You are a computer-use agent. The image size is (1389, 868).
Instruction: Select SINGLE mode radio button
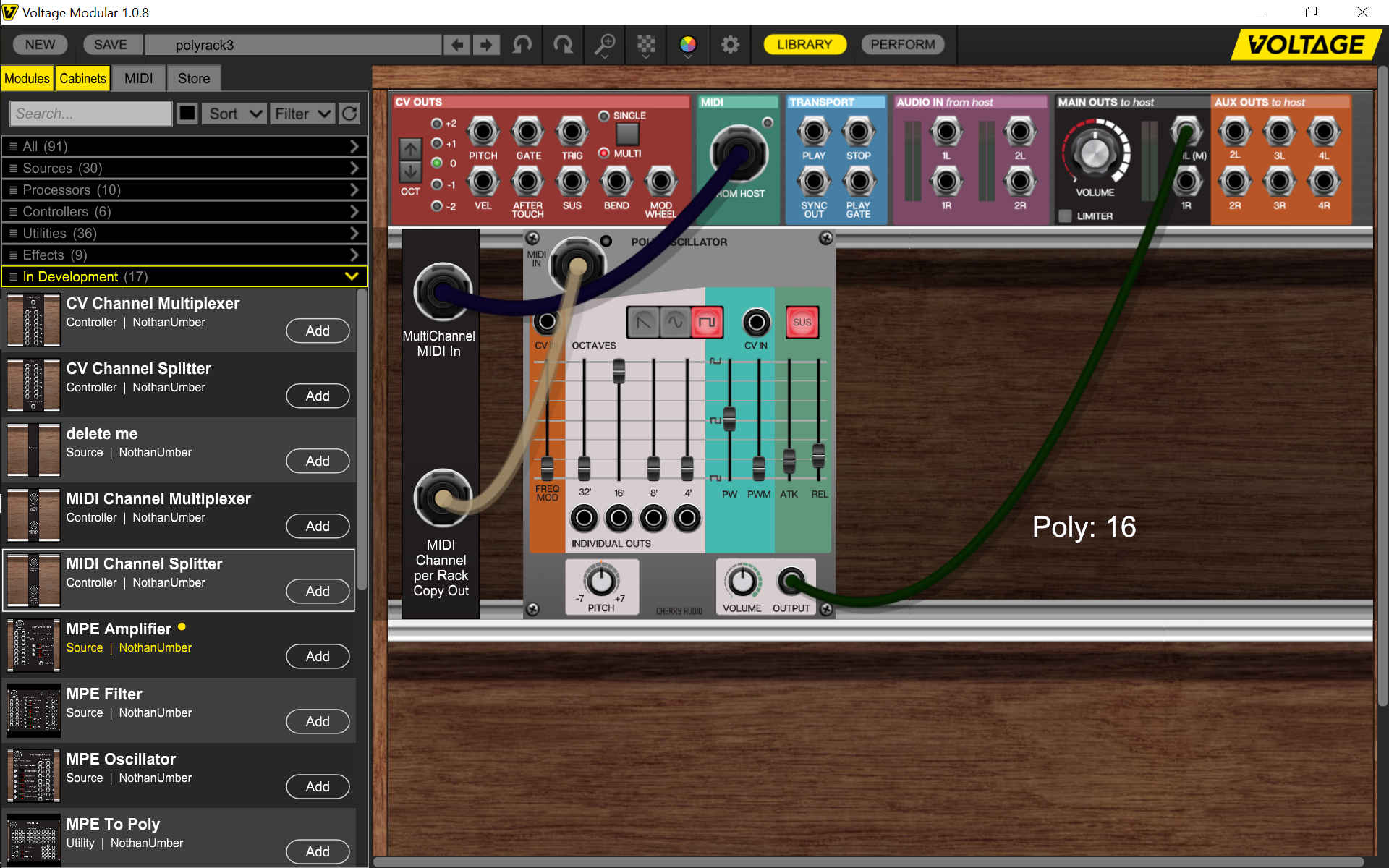click(603, 116)
